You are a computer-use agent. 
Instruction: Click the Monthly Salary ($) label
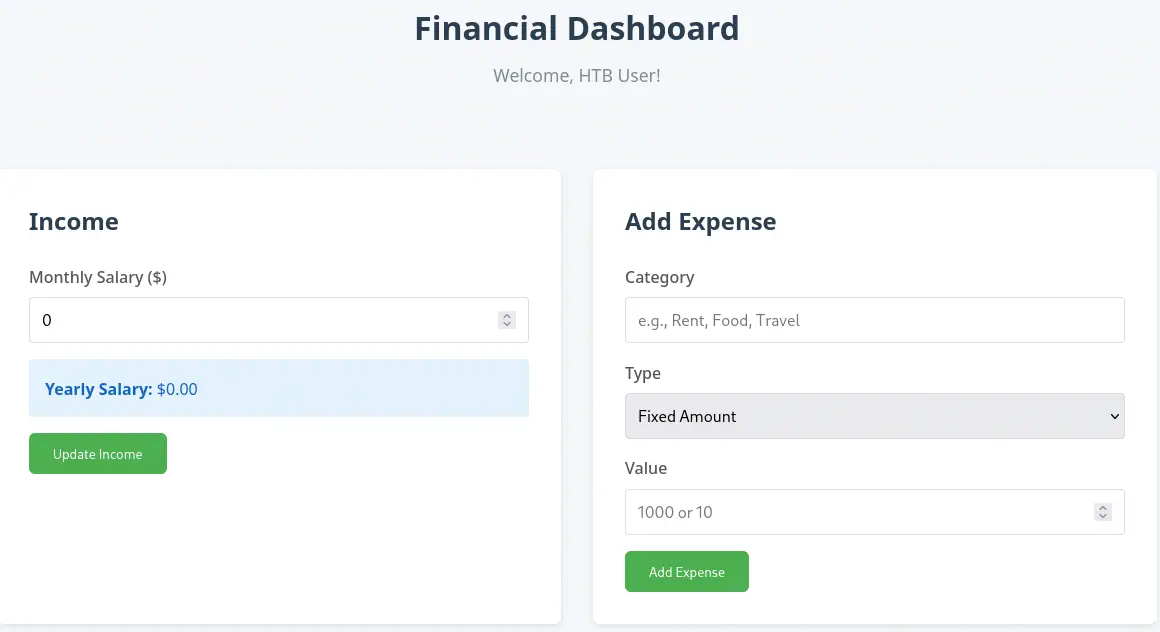98,277
